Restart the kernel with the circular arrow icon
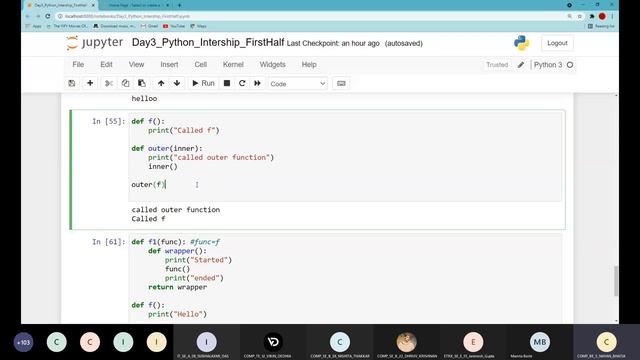640x360 pixels. tap(242, 83)
